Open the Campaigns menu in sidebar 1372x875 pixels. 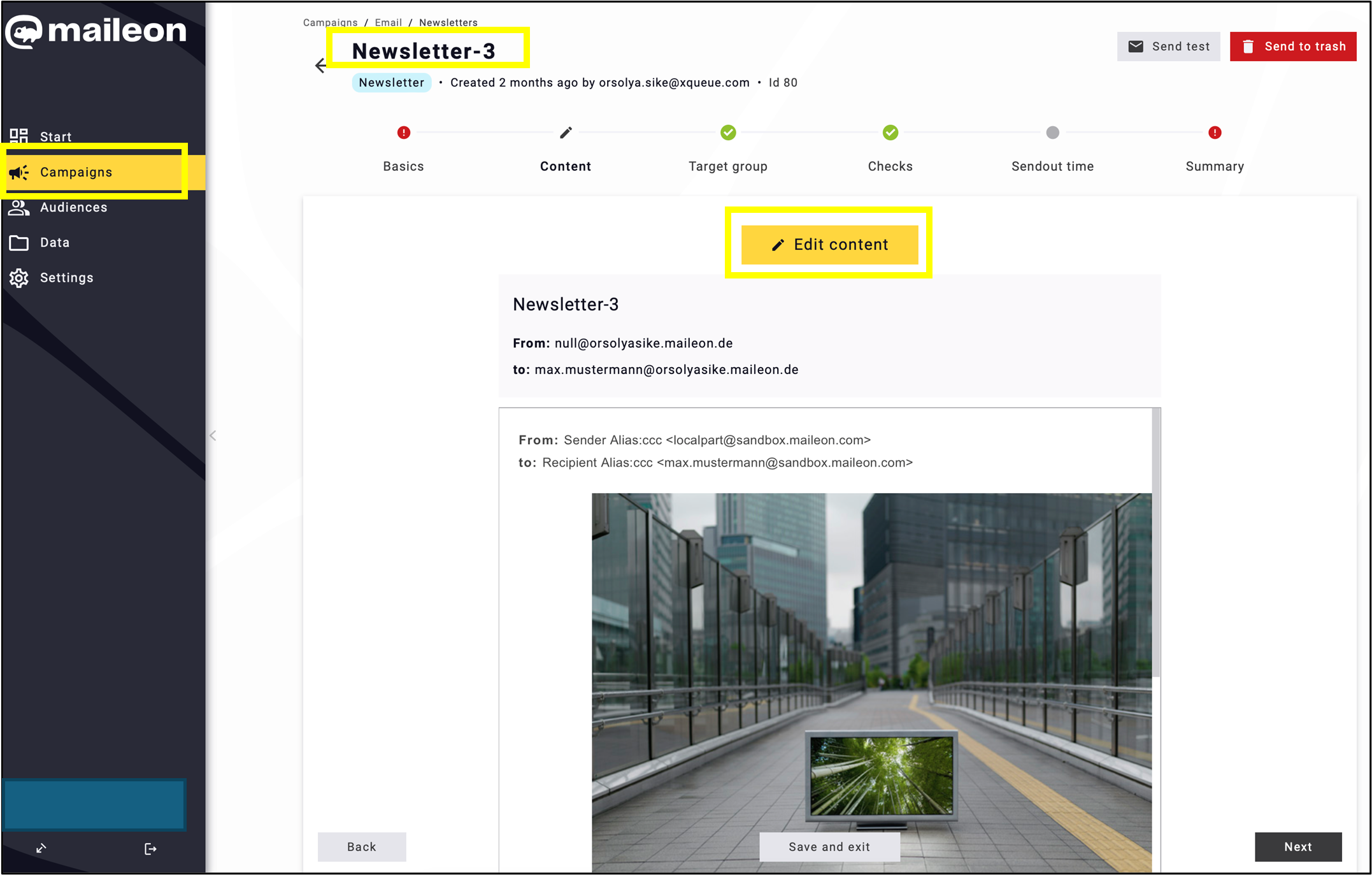76,172
